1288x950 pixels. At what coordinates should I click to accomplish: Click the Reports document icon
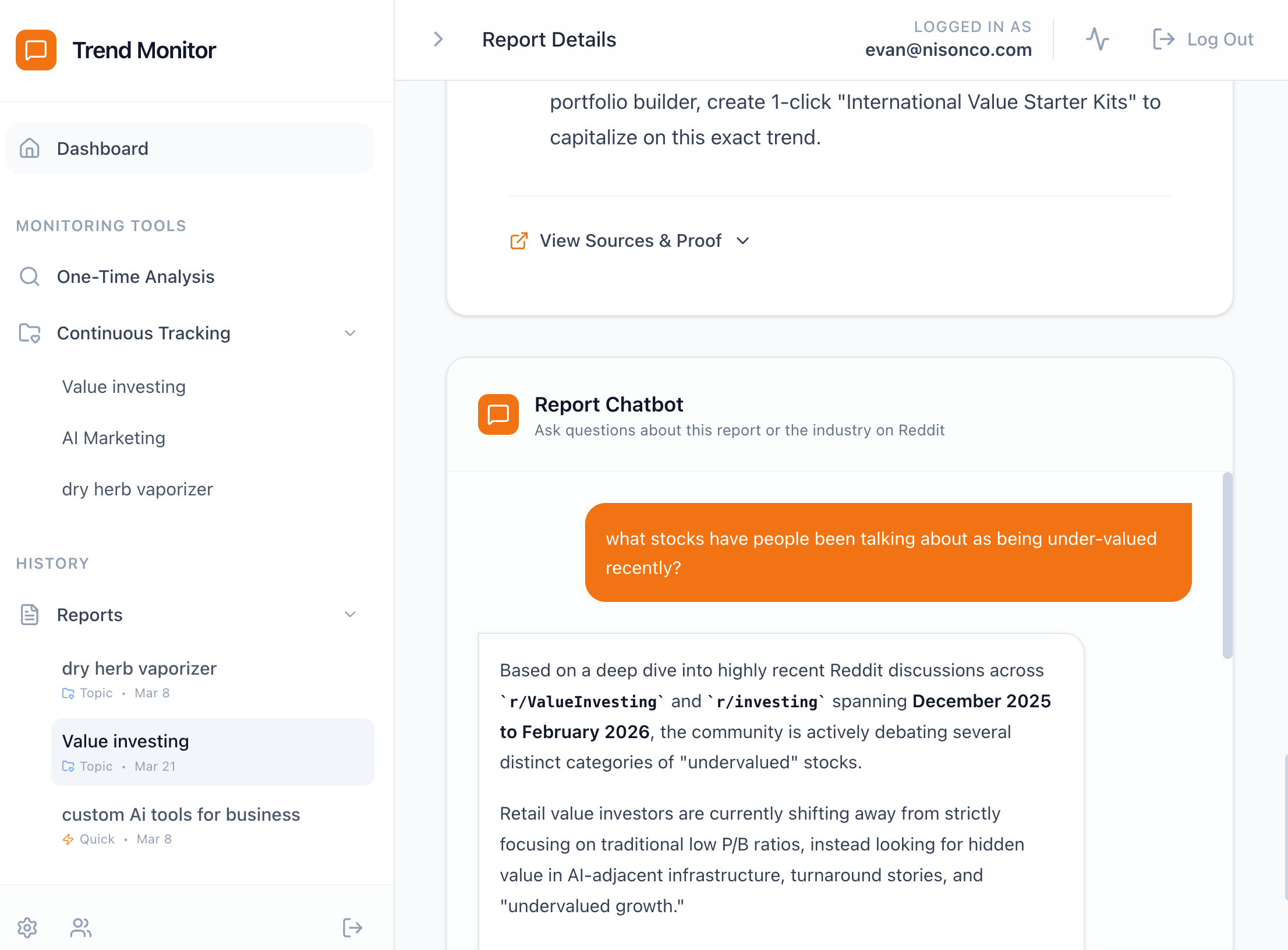(30, 615)
